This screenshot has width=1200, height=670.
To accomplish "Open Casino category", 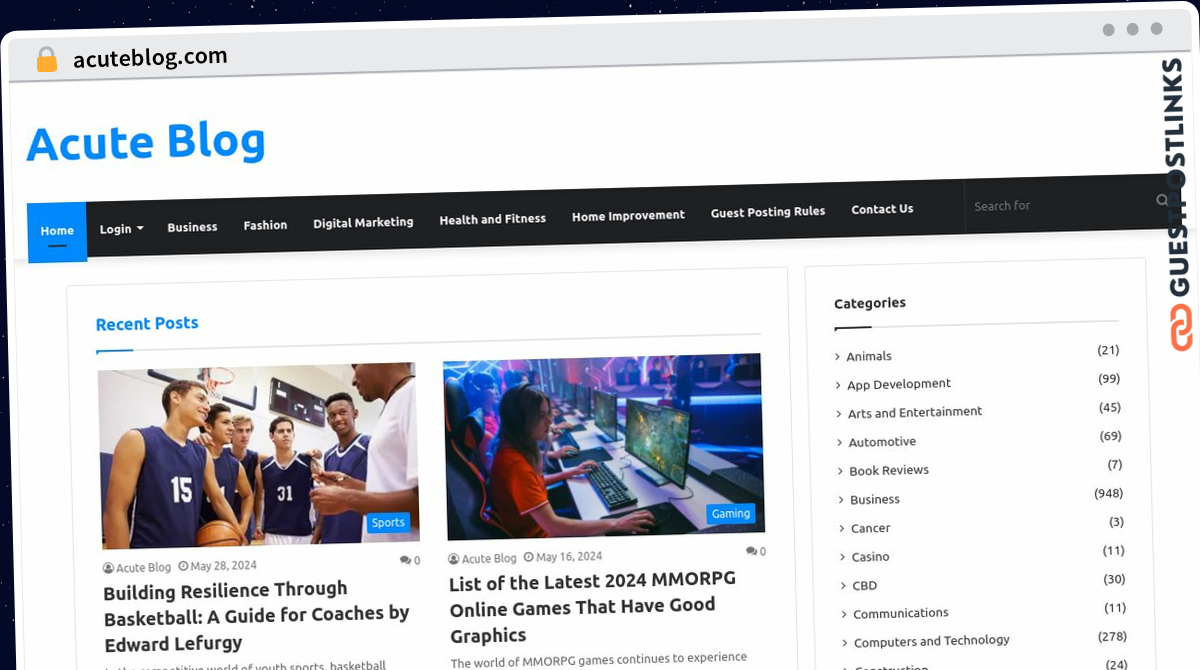I will click(870, 556).
